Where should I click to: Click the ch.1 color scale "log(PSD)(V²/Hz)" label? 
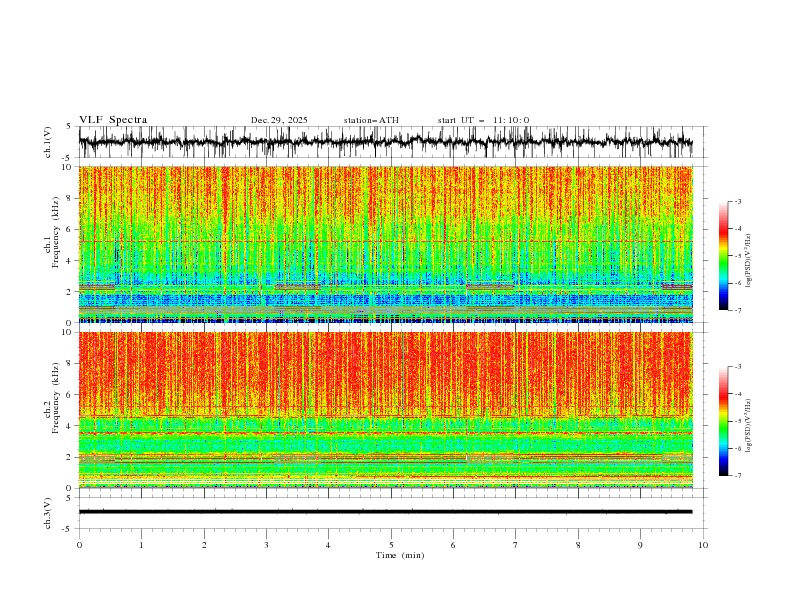(749, 261)
